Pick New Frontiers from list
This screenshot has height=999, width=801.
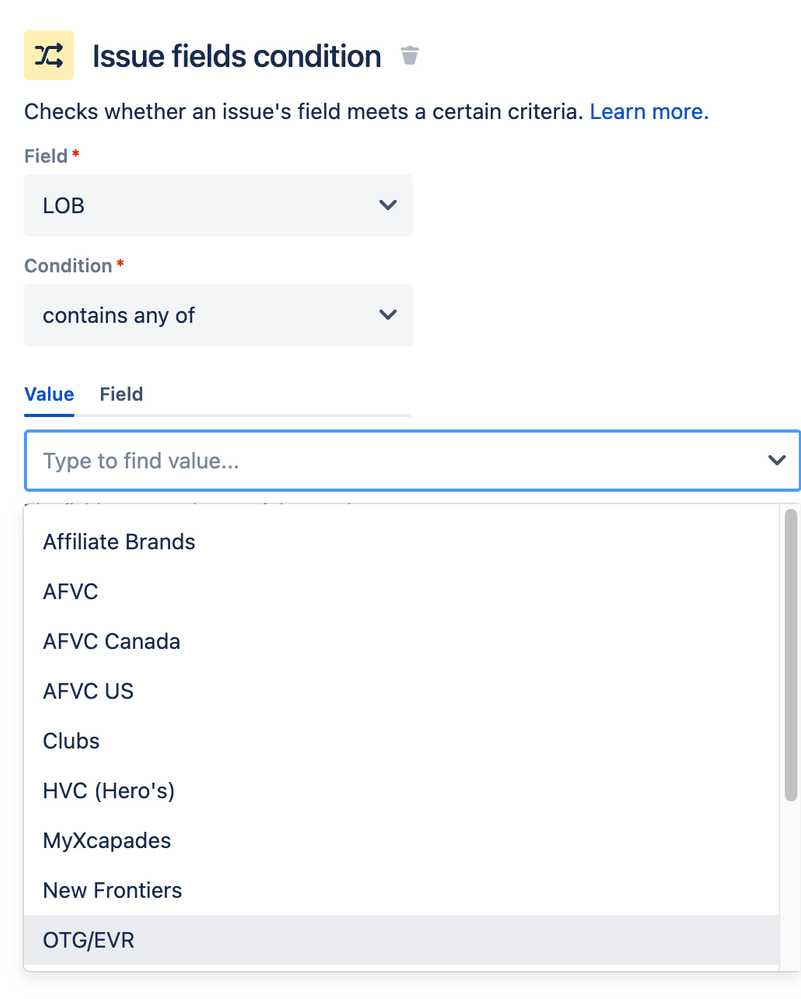point(113,890)
